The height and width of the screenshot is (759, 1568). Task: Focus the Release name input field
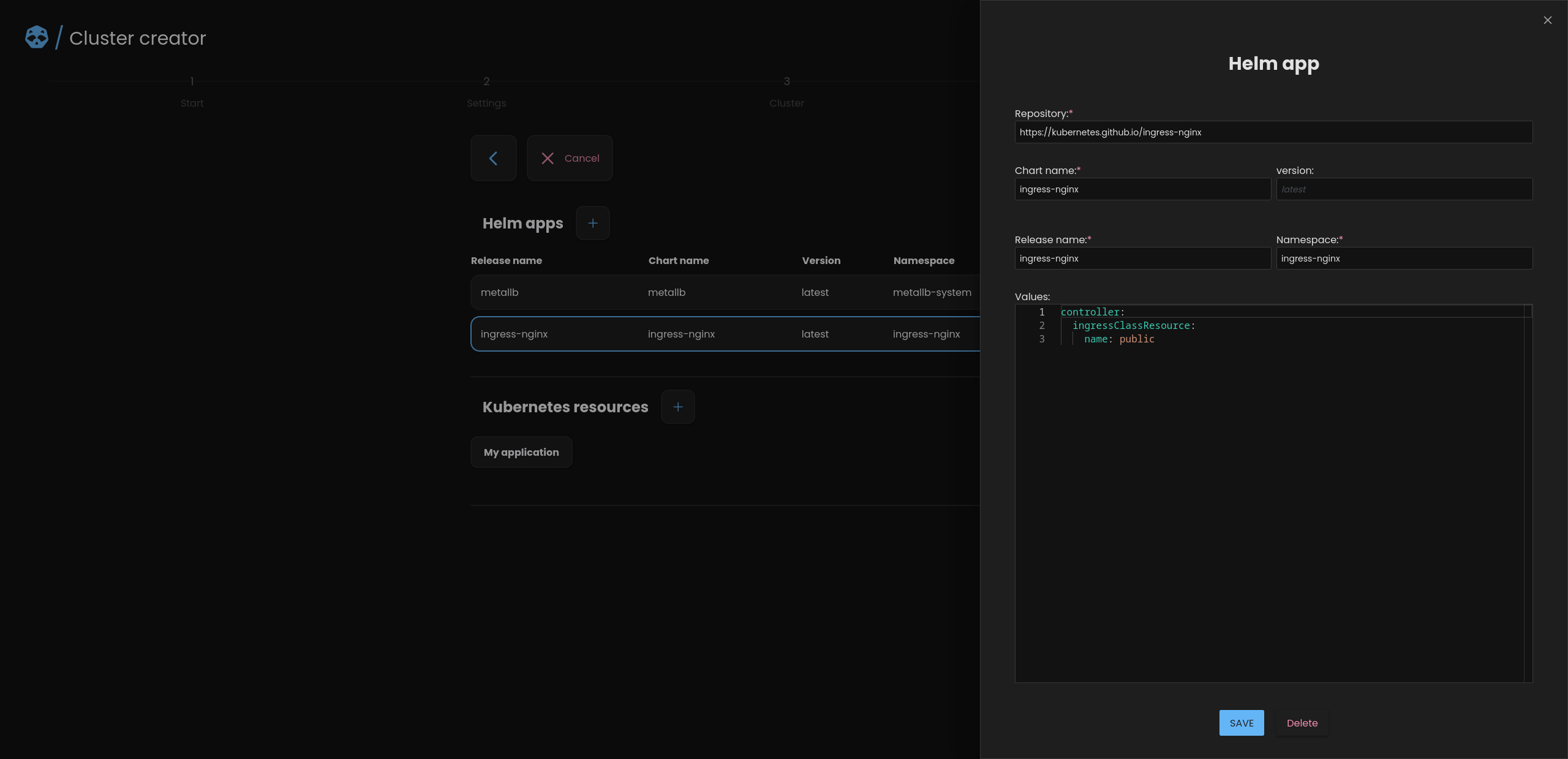click(1142, 259)
